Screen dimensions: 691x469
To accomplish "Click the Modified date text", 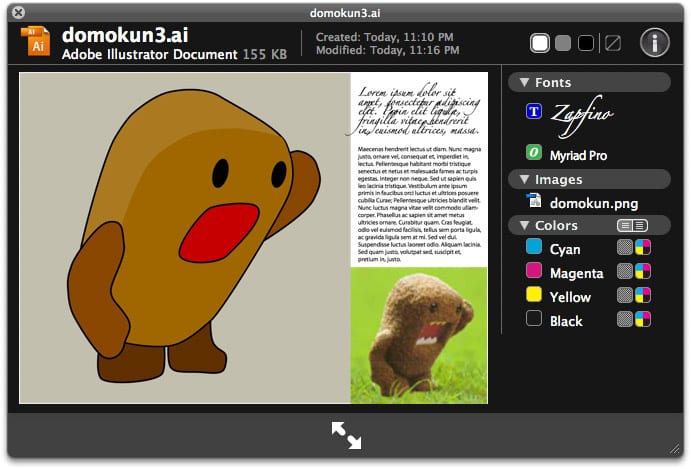I will (x=387, y=50).
